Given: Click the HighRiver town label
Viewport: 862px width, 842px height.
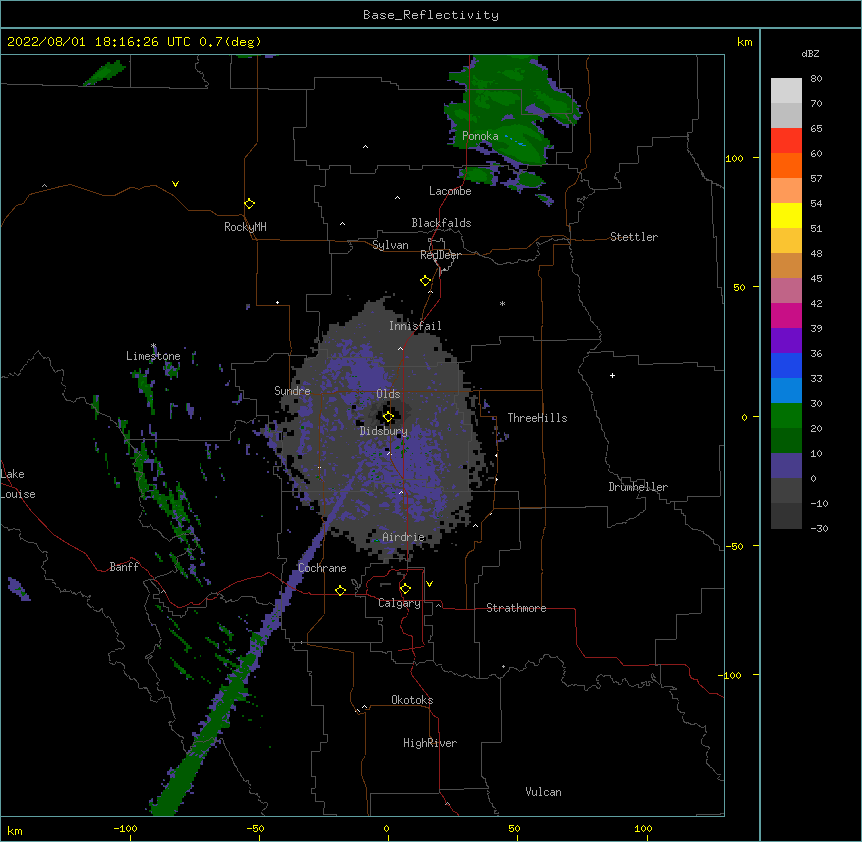Looking at the screenshot, I should coord(430,743).
